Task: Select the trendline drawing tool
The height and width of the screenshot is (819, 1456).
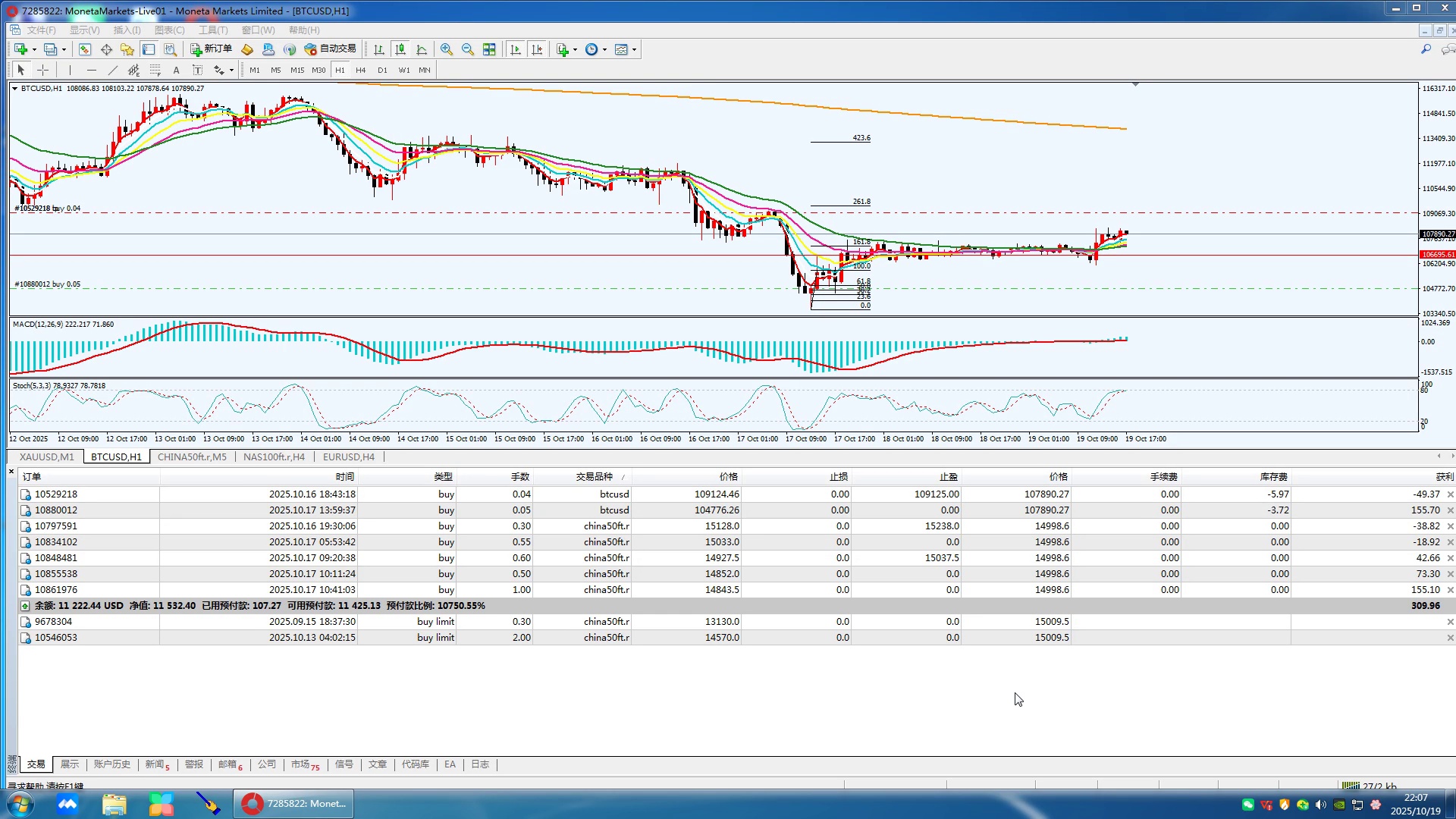Action: [x=112, y=70]
